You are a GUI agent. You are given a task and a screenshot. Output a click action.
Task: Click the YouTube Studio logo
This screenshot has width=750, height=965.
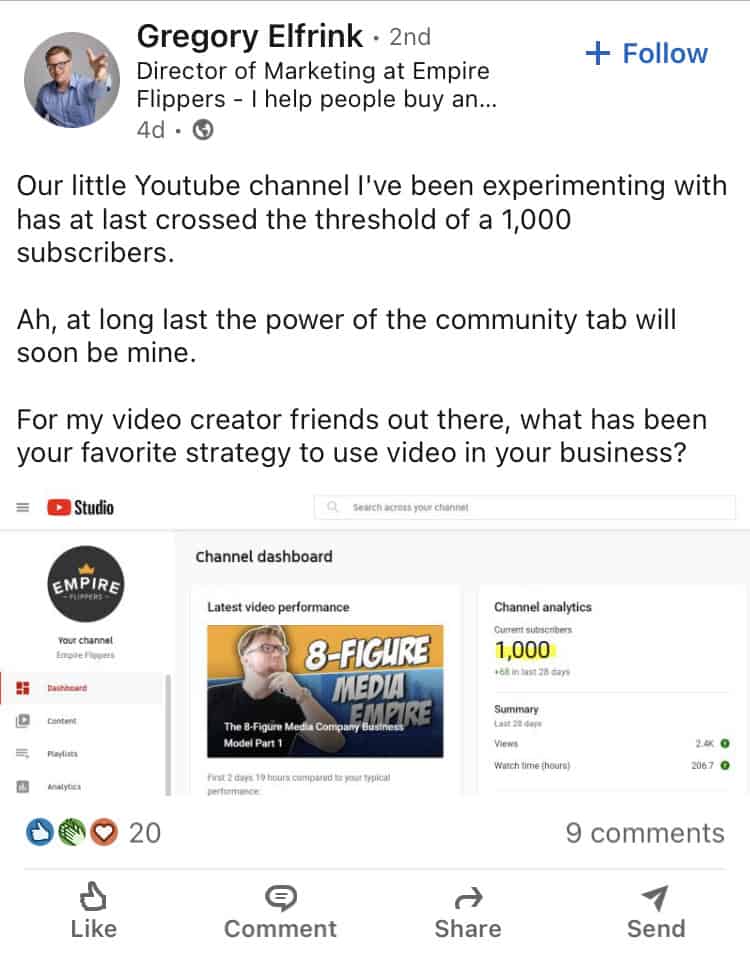click(x=81, y=507)
